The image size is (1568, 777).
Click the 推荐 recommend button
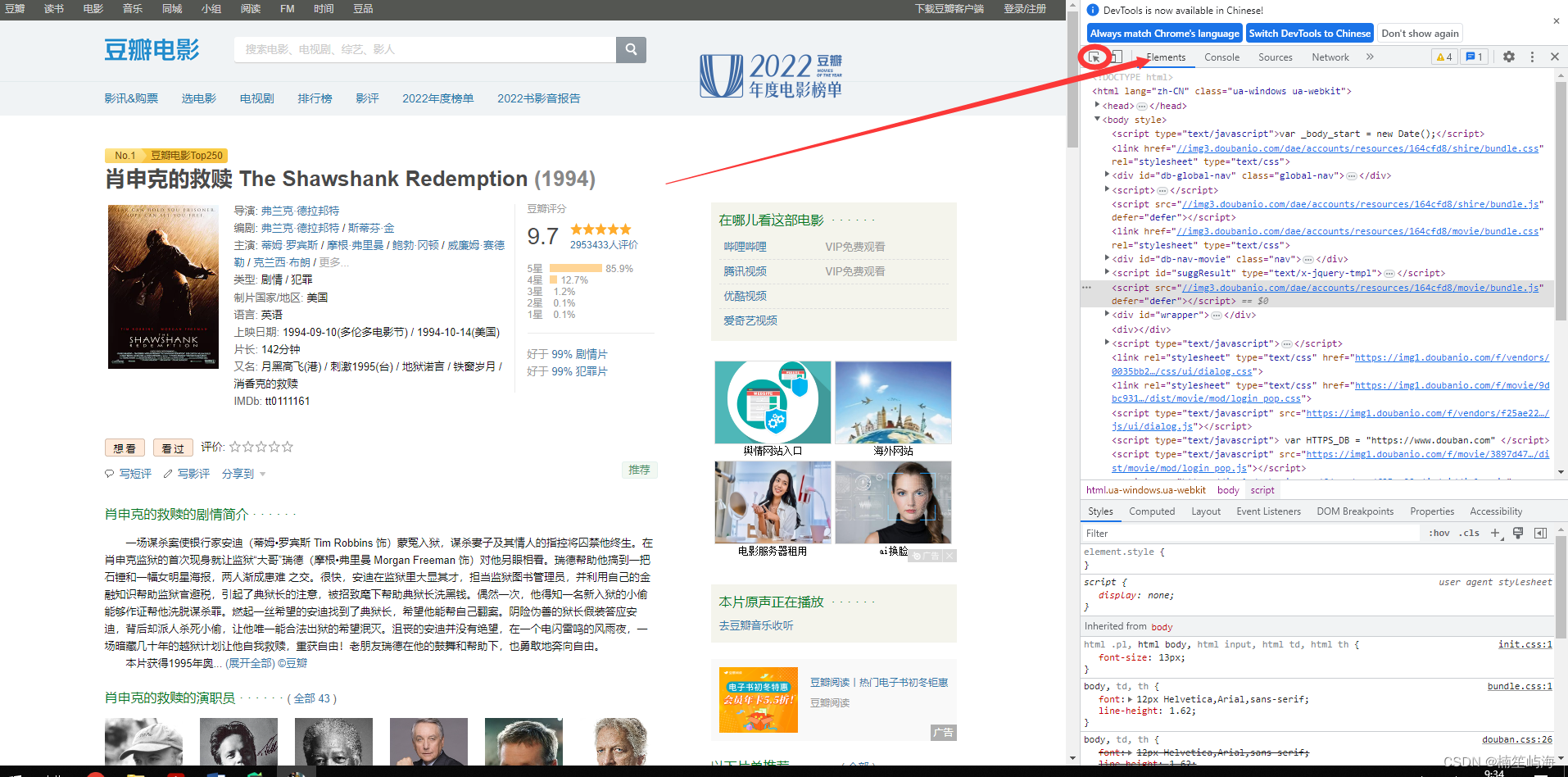pyautogui.click(x=639, y=470)
